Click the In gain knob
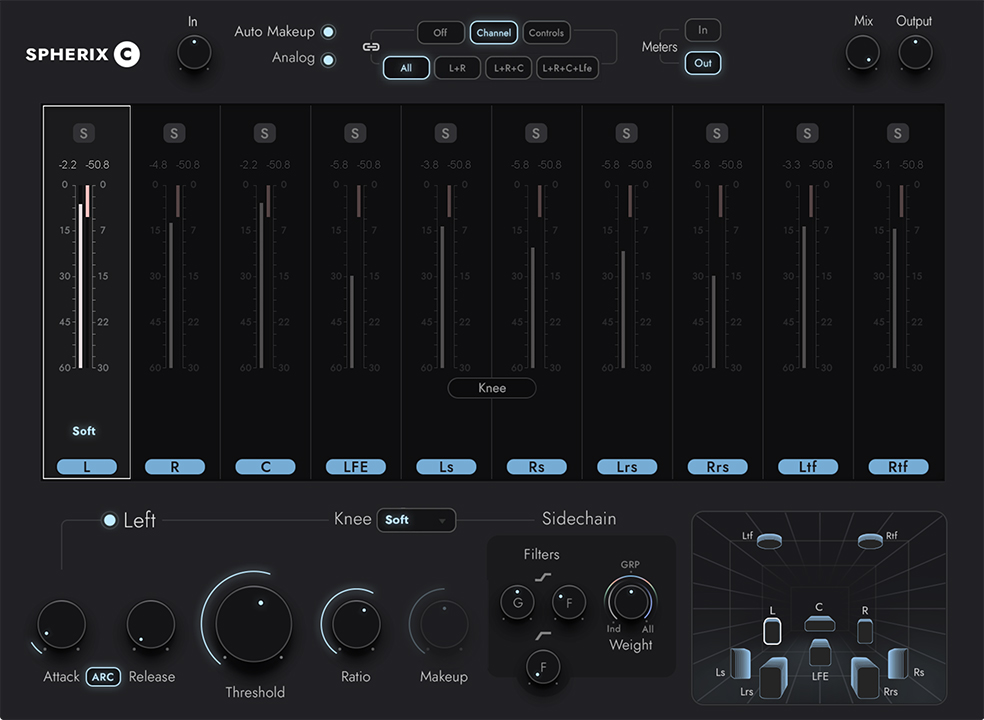The height and width of the screenshot is (720, 984). [194, 52]
